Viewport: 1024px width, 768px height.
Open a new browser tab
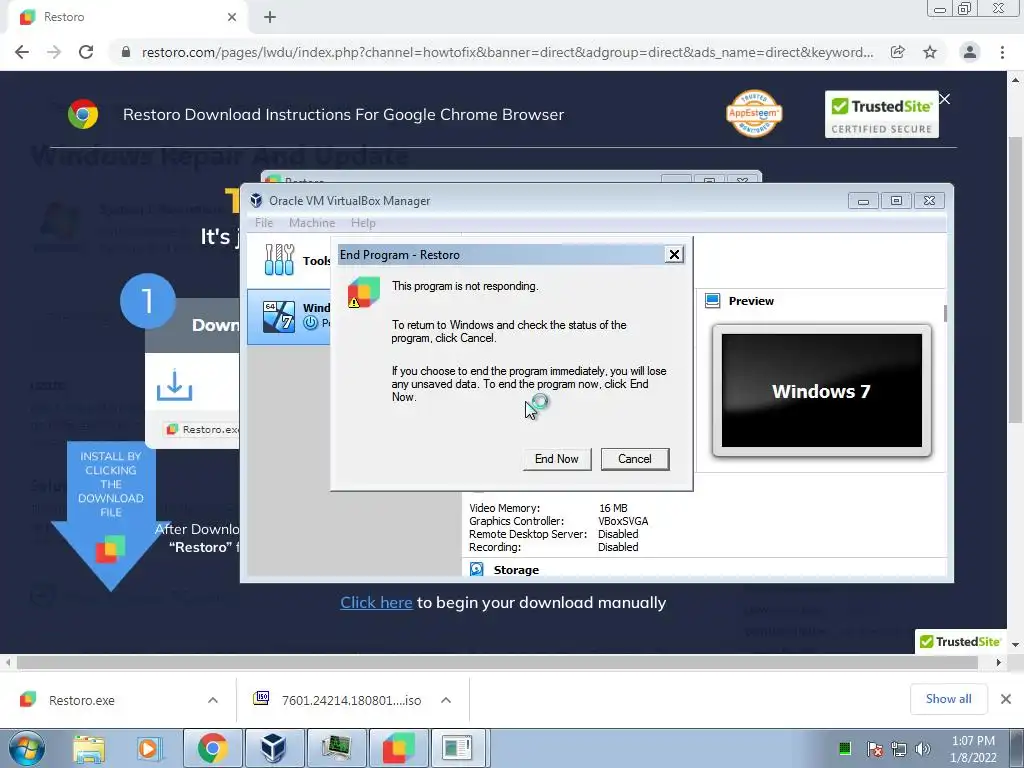(270, 17)
